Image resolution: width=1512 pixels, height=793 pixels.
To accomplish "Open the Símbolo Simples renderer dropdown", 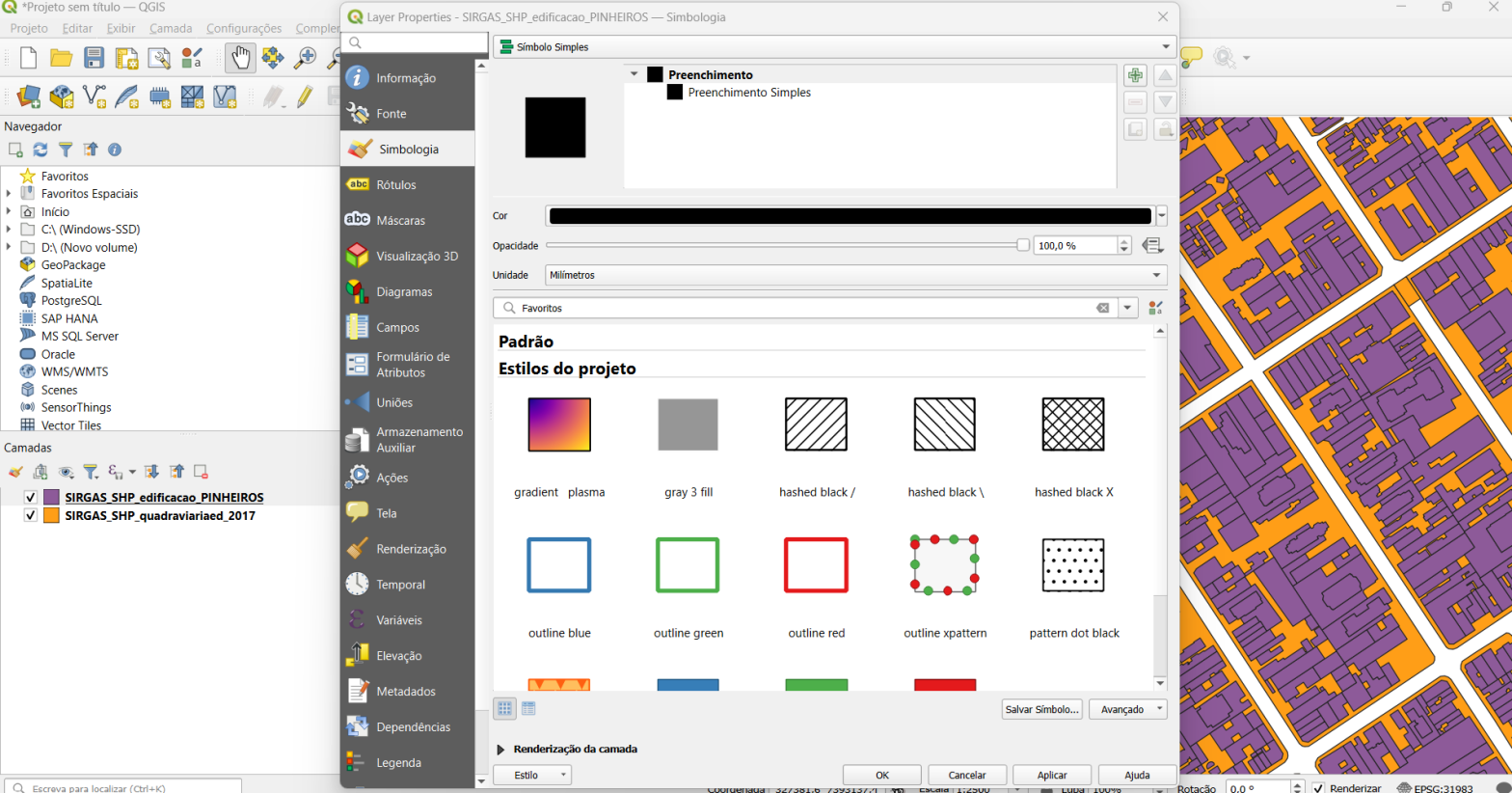I will coord(835,46).
